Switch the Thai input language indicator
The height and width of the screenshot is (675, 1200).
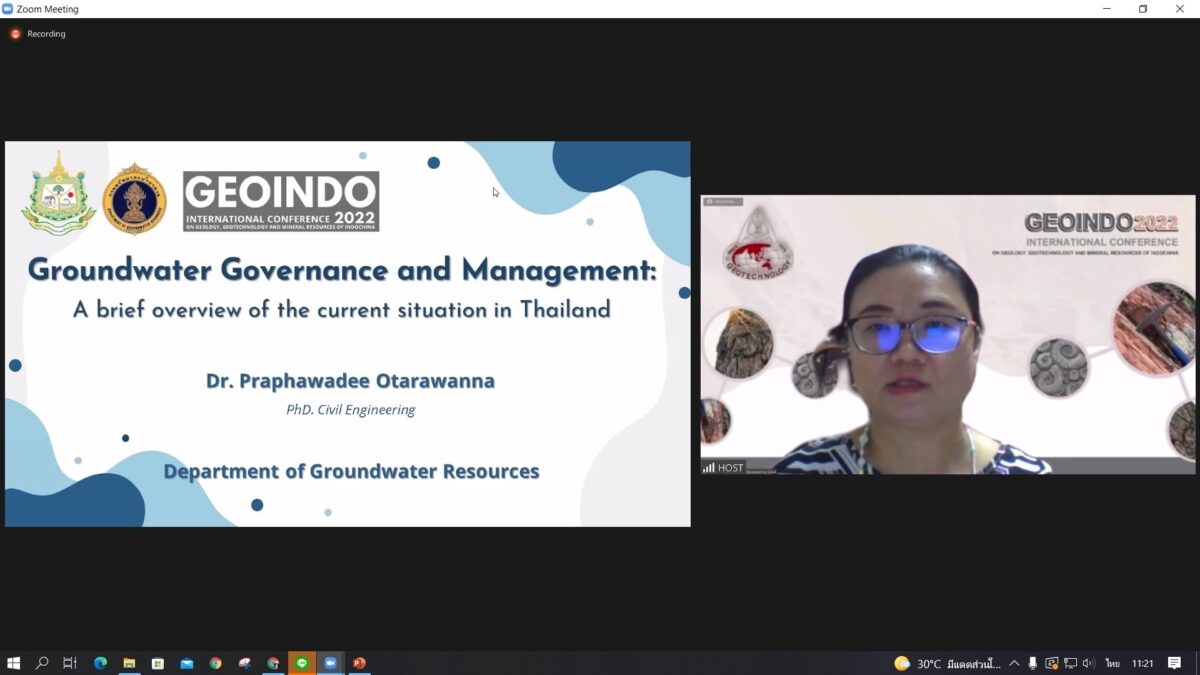pyautogui.click(x=1112, y=663)
